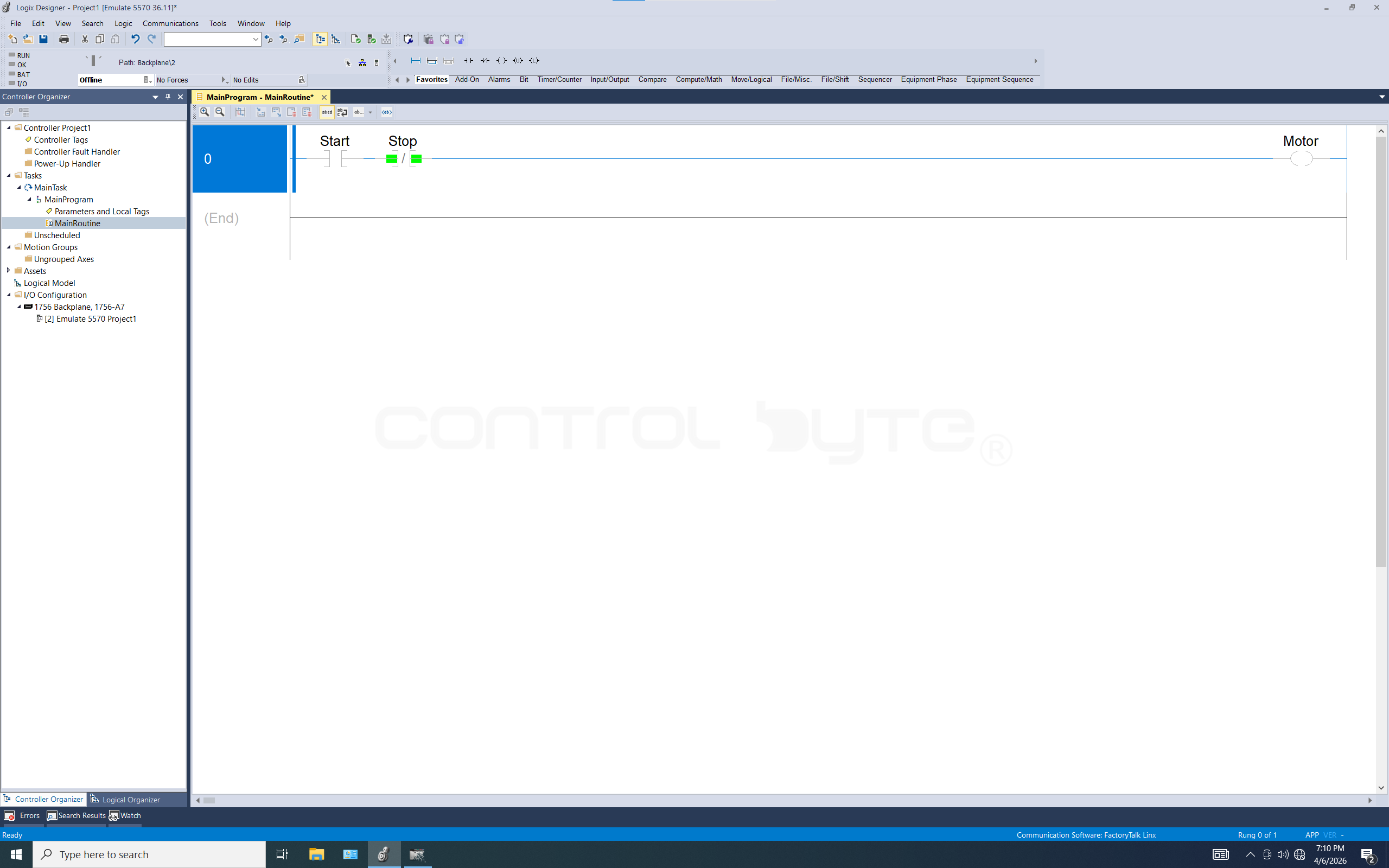Toggle the Logical Organizer view button
The width and height of the screenshot is (1389, 868).
coord(336,39)
